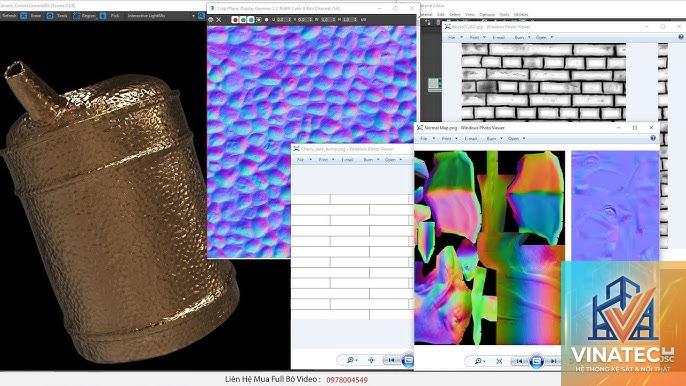Image resolution: width=686 pixels, height=386 pixels.
Task: Activate the Region render icon
Action: click(x=77, y=16)
